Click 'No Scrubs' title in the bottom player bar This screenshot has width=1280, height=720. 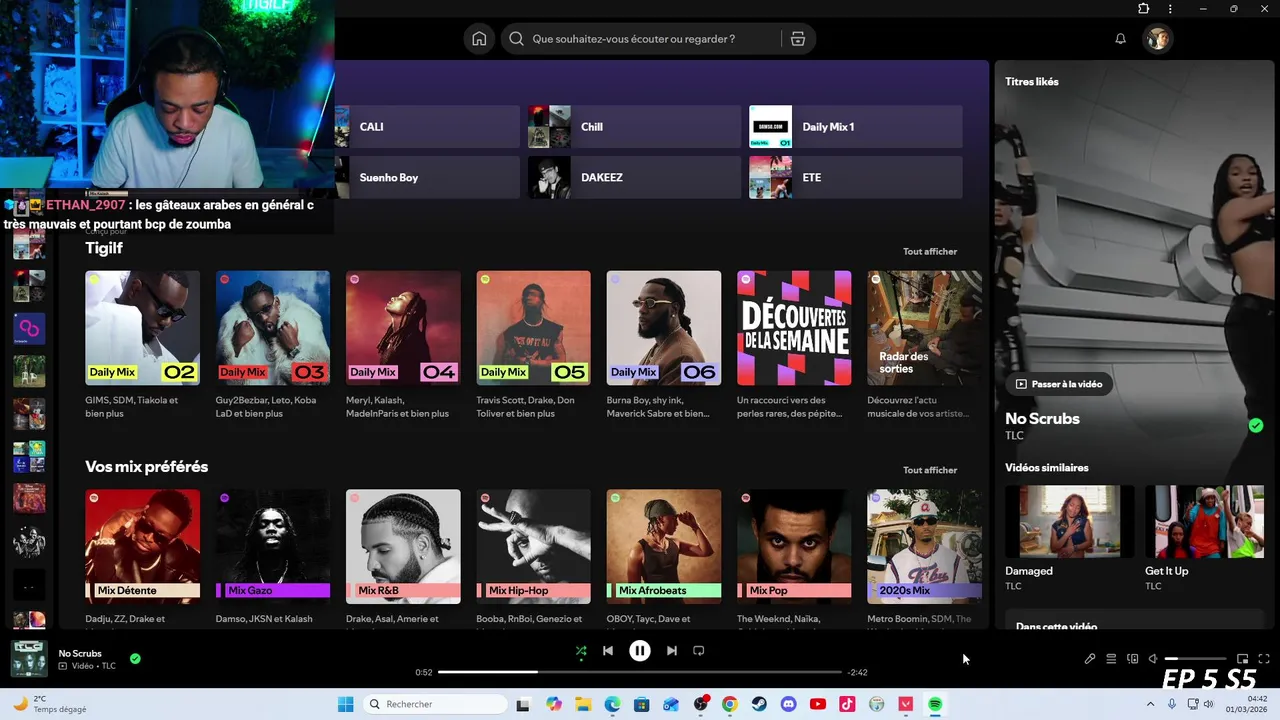tap(80, 653)
